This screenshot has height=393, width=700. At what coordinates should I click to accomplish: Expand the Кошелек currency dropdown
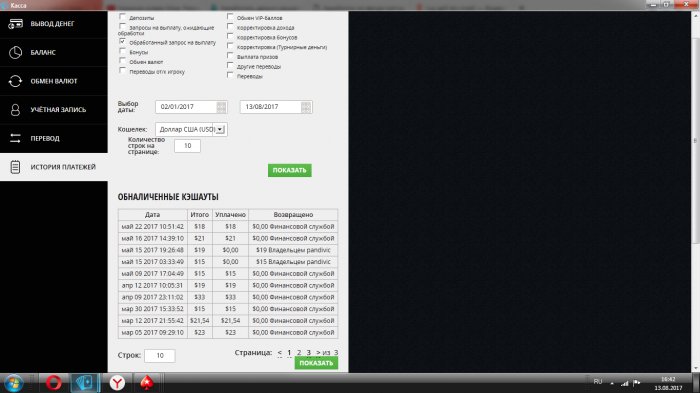pos(220,129)
